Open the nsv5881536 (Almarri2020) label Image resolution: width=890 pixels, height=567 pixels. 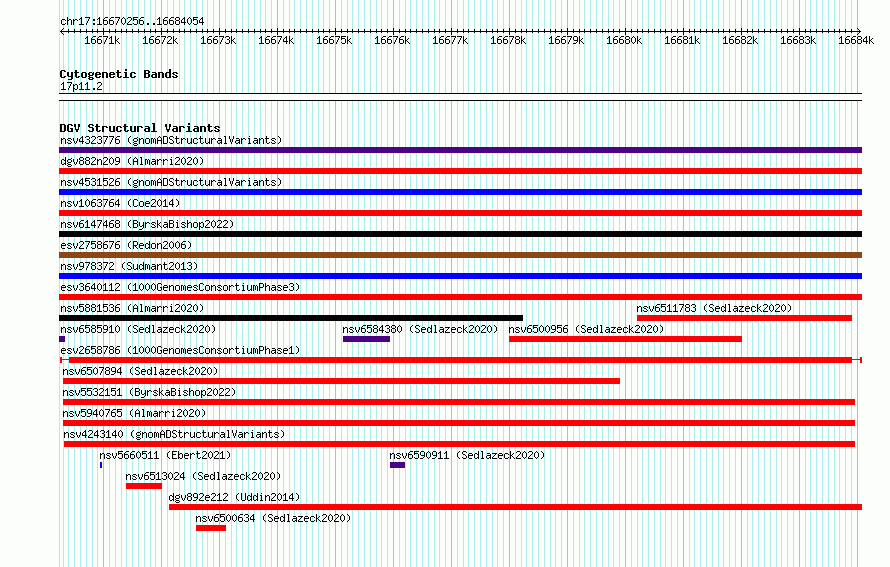click(132, 308)
